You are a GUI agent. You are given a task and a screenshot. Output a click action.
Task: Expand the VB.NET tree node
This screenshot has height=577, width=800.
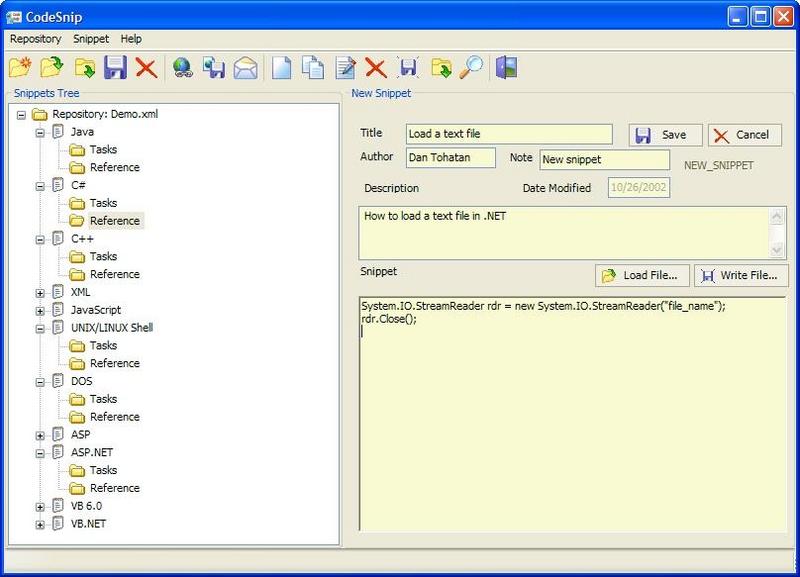point(40,524)
